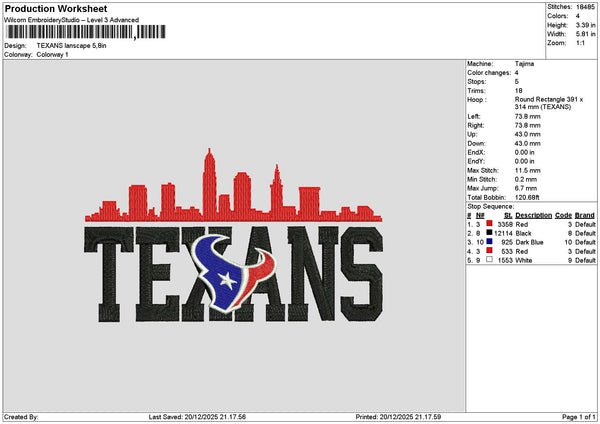Click the 'Description' column header
Image resolution: width=600 pixels, height=424 pixels.
[x=533, y=215]
